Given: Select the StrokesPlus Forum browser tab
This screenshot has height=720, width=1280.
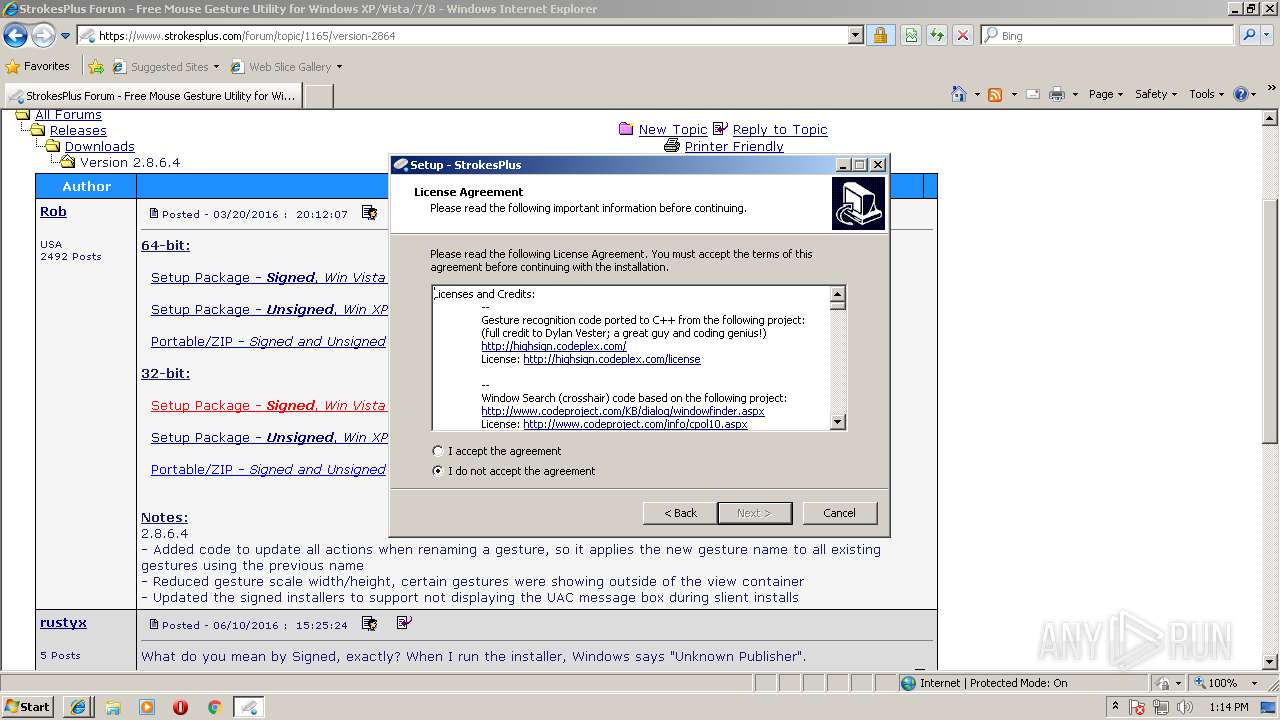Looking at the screenshot, I should pos(152,96).
